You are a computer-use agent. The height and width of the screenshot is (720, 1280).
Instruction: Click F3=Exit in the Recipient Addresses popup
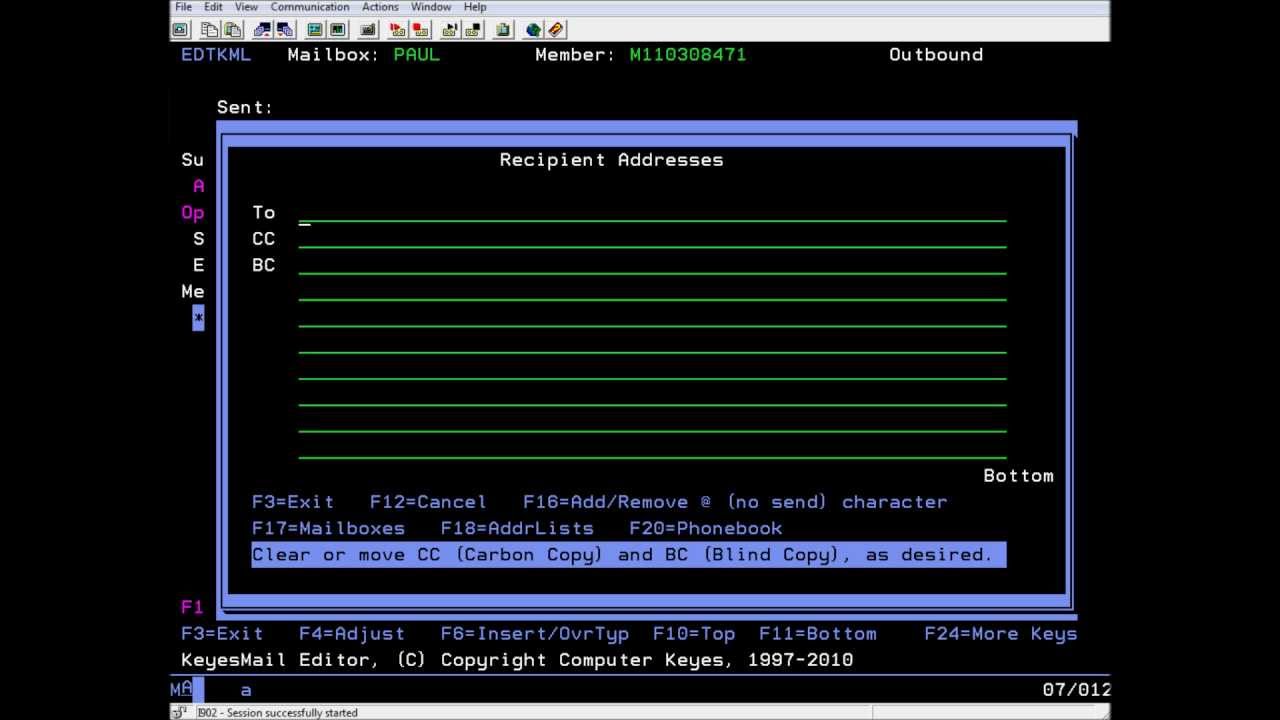[x=293, y=502]
